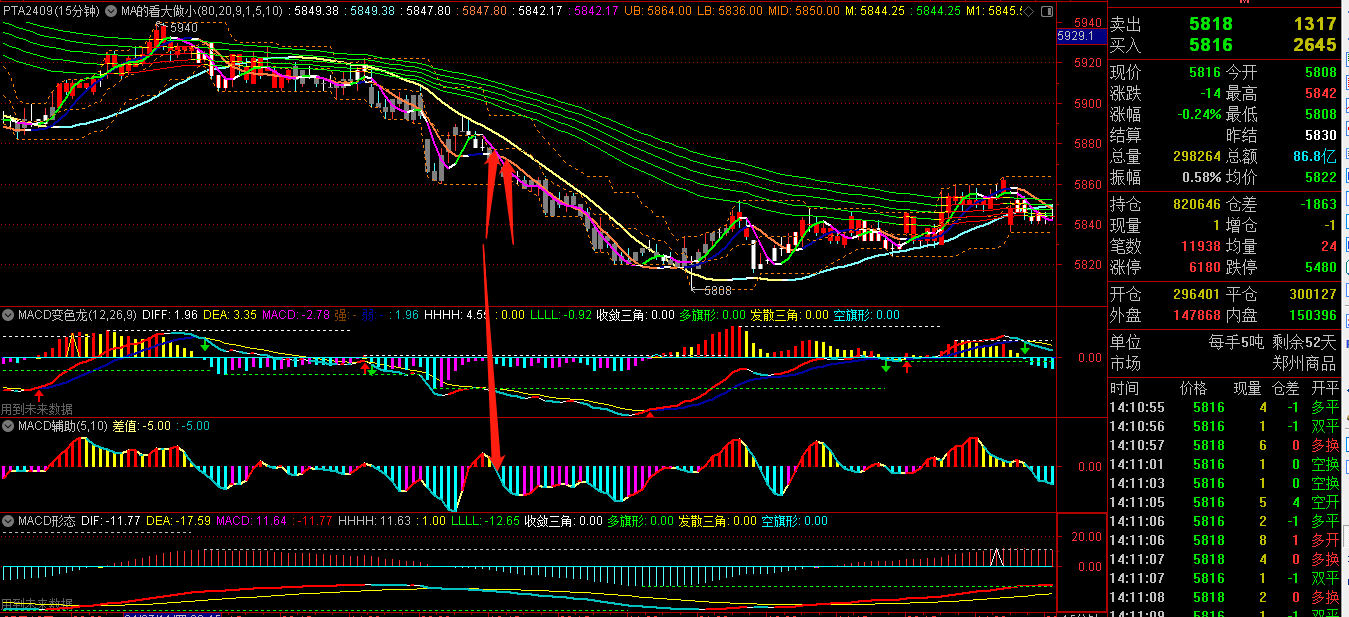The width and height of the screenshot is (1349, 617).
Task: Click the 开平 column header in tick list
Action: pos(1324,388)
